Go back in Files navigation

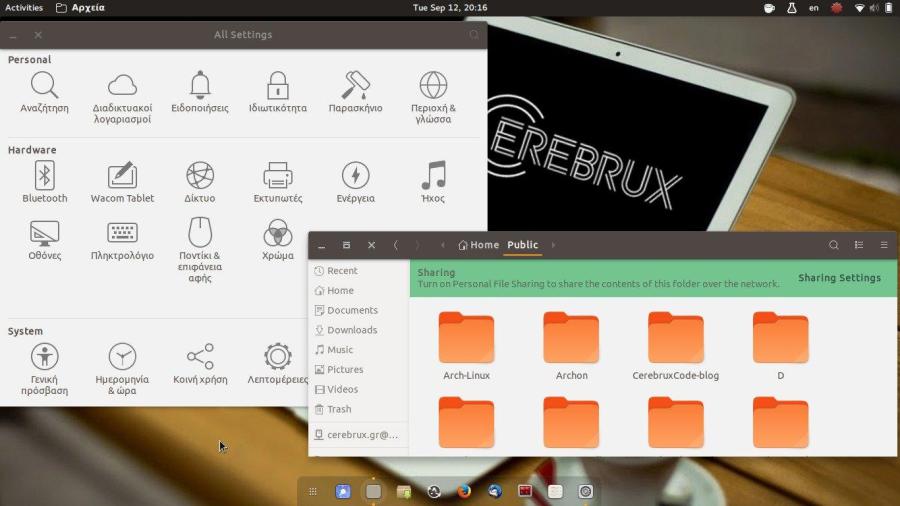coord(395,245)
